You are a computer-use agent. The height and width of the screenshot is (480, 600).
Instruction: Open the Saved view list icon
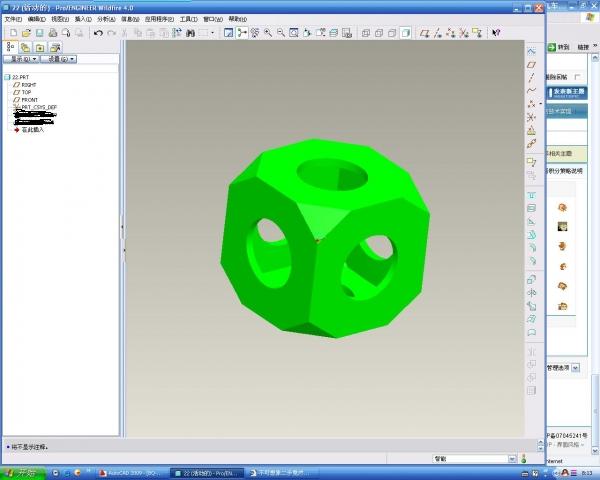tap(320, 33)
